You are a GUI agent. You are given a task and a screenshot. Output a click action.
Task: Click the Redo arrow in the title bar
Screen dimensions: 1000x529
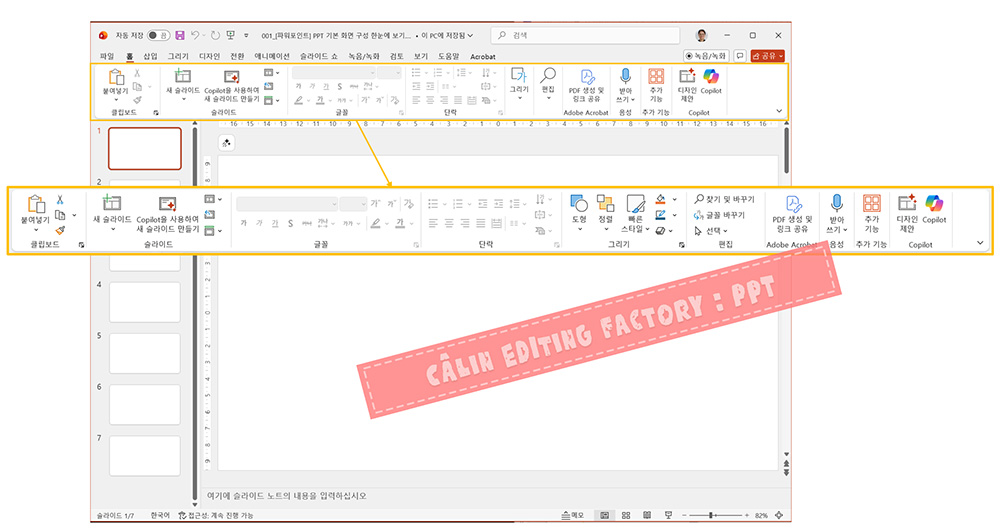pyautogui.click(x=216, y=35)
